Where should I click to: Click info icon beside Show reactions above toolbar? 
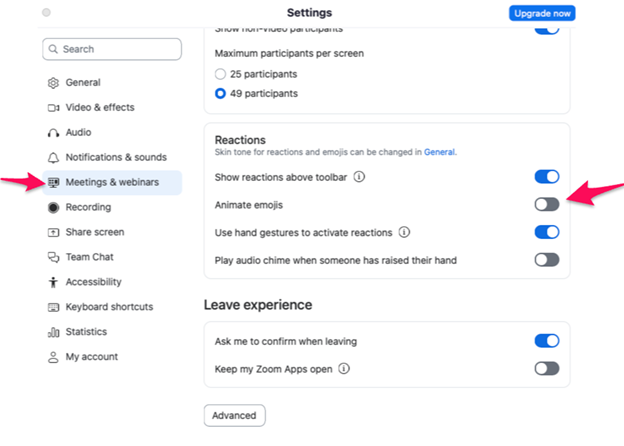(x=359, y=178)
